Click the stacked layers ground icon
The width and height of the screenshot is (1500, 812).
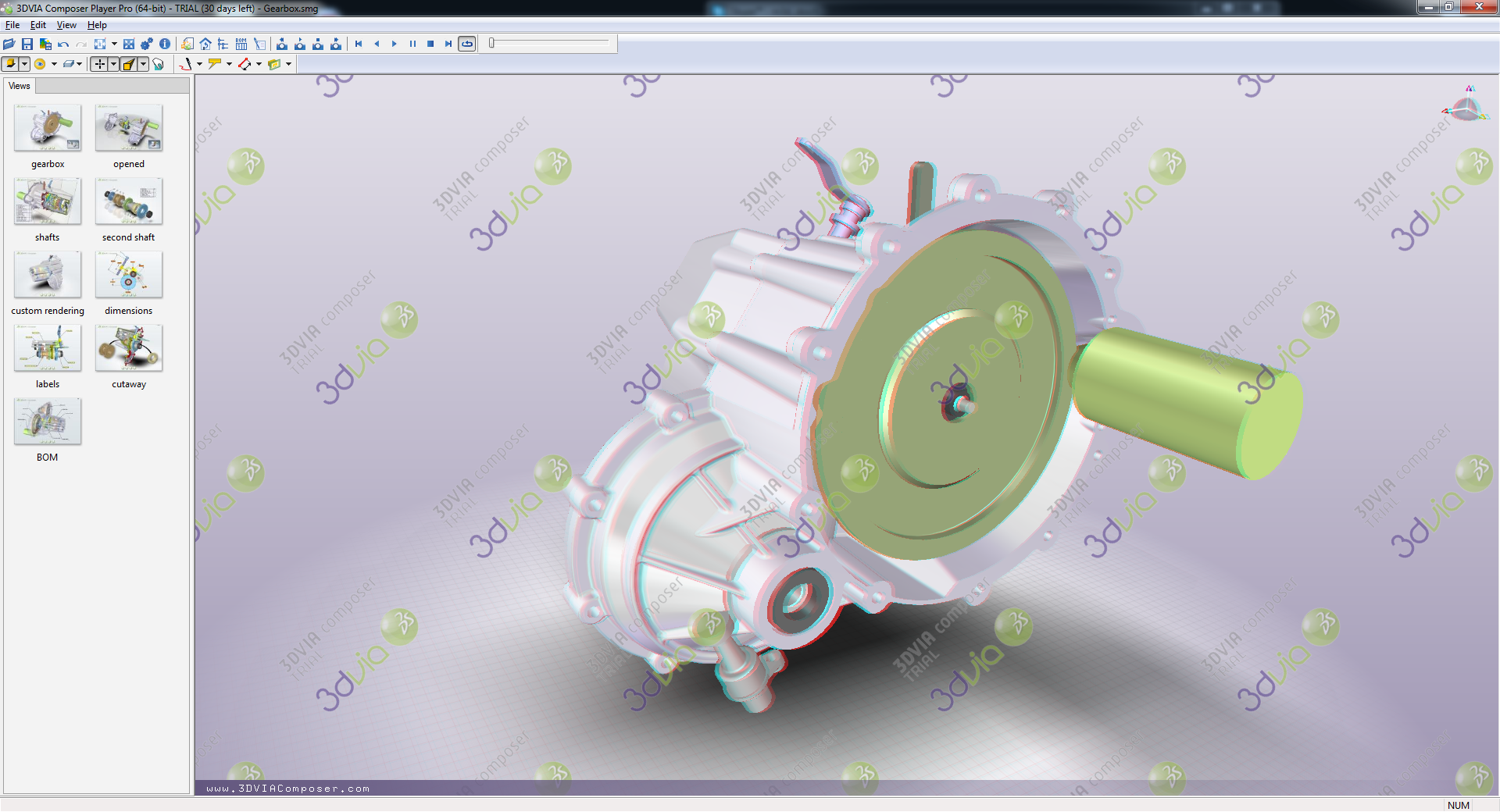(68, 65)
